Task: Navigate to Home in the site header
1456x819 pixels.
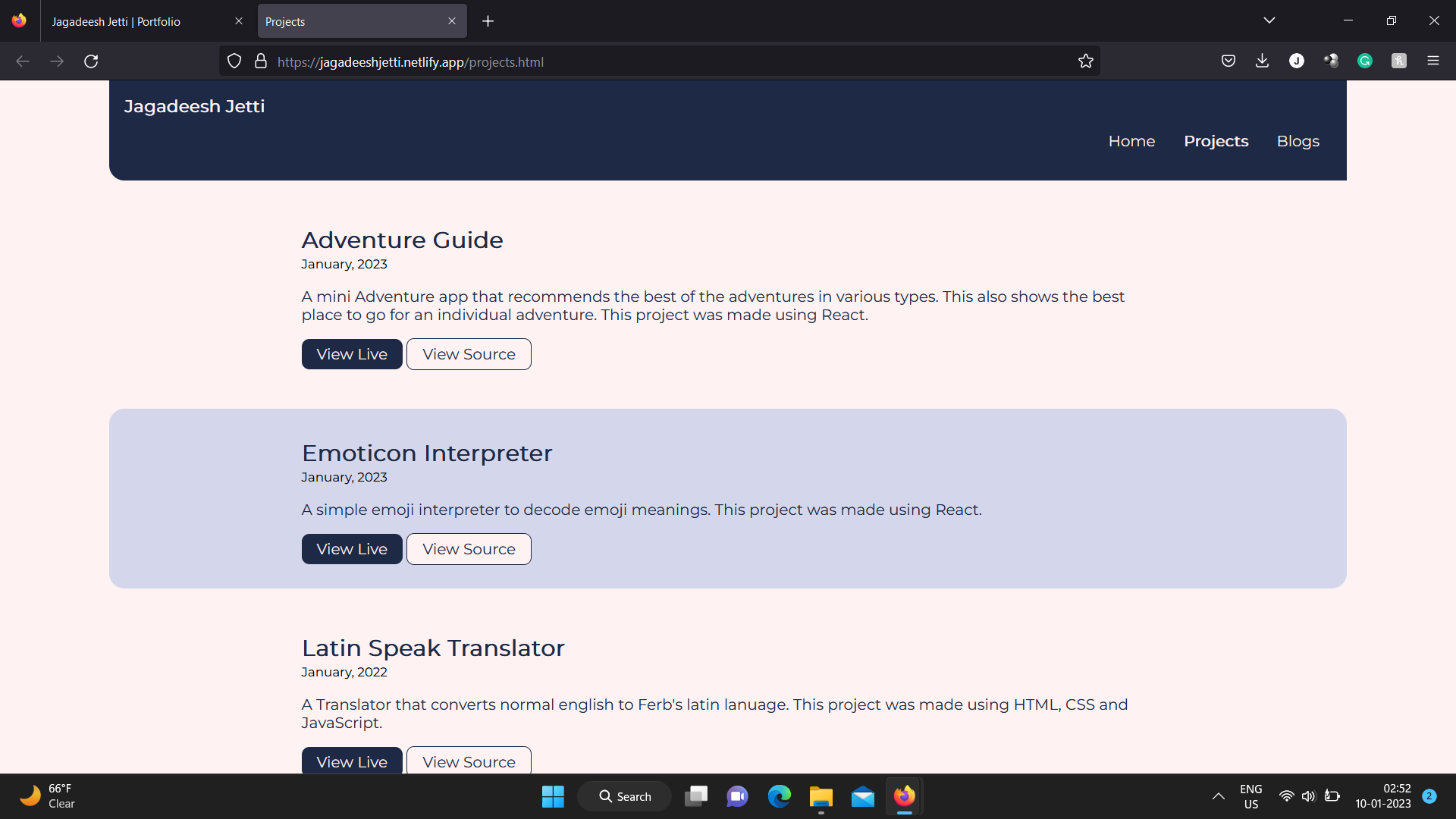Action: [1131, 141]
